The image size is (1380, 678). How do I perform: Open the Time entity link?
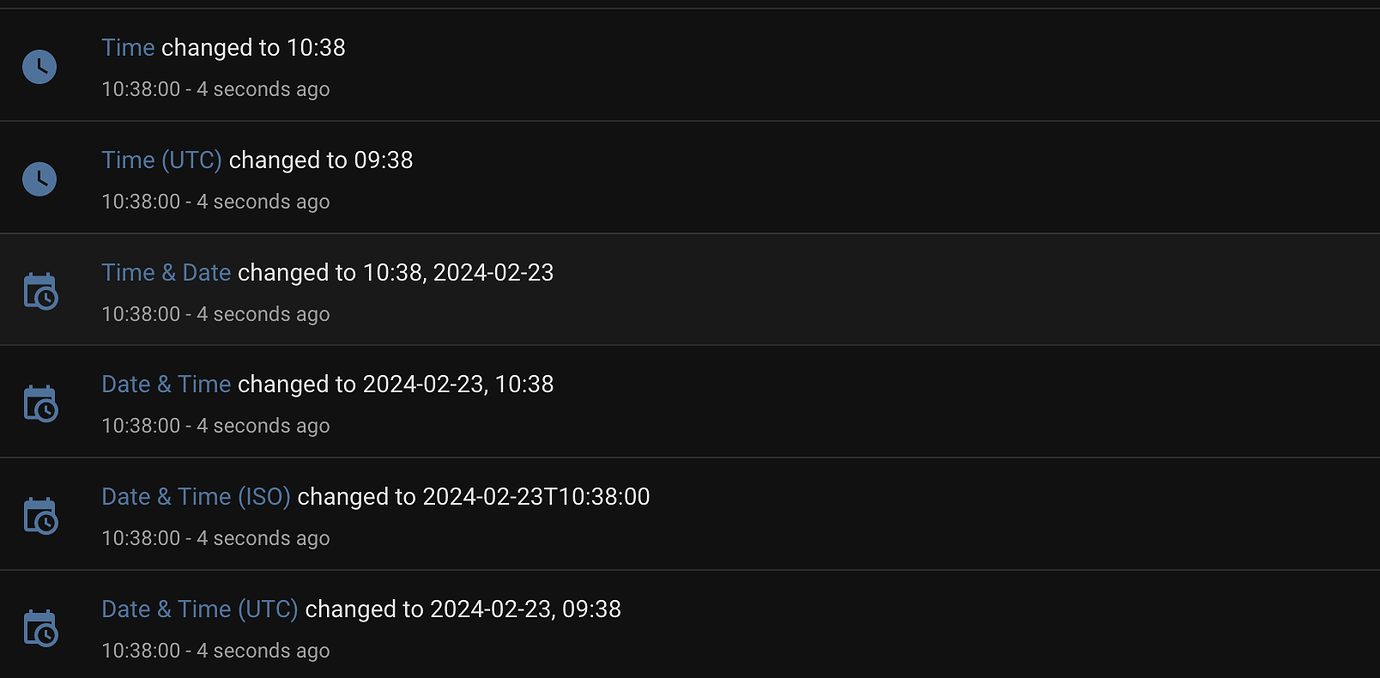tap(127, 47)
